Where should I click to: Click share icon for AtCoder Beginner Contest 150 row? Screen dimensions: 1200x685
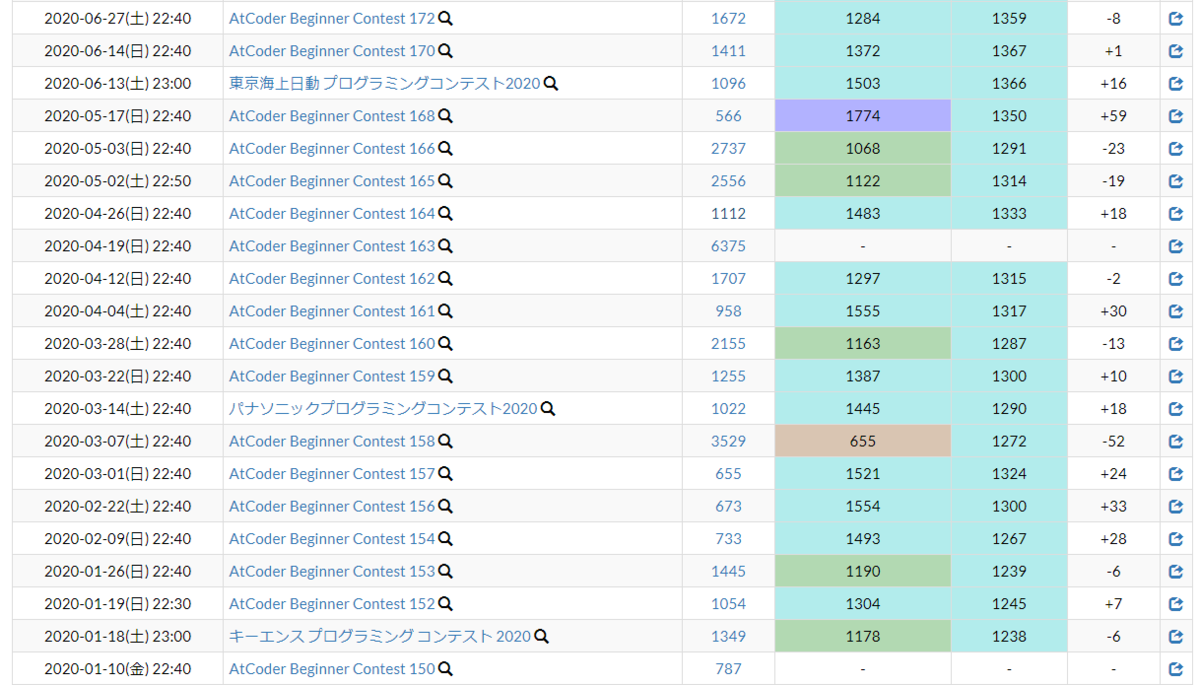1176,668
